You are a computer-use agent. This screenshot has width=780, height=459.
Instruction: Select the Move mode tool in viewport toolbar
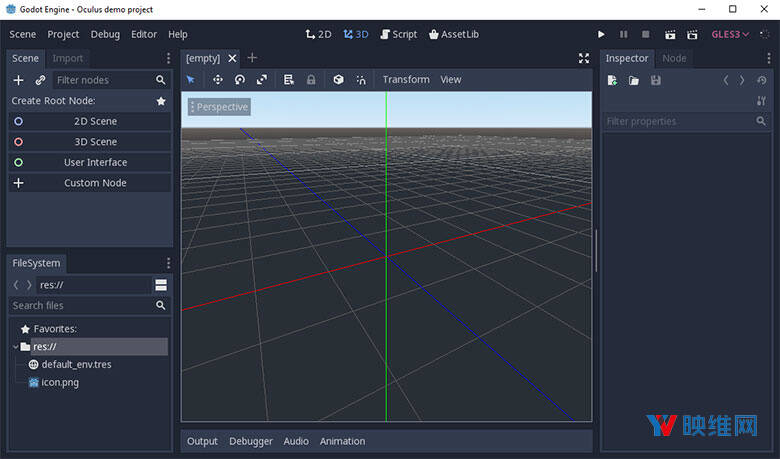(217, 80)
